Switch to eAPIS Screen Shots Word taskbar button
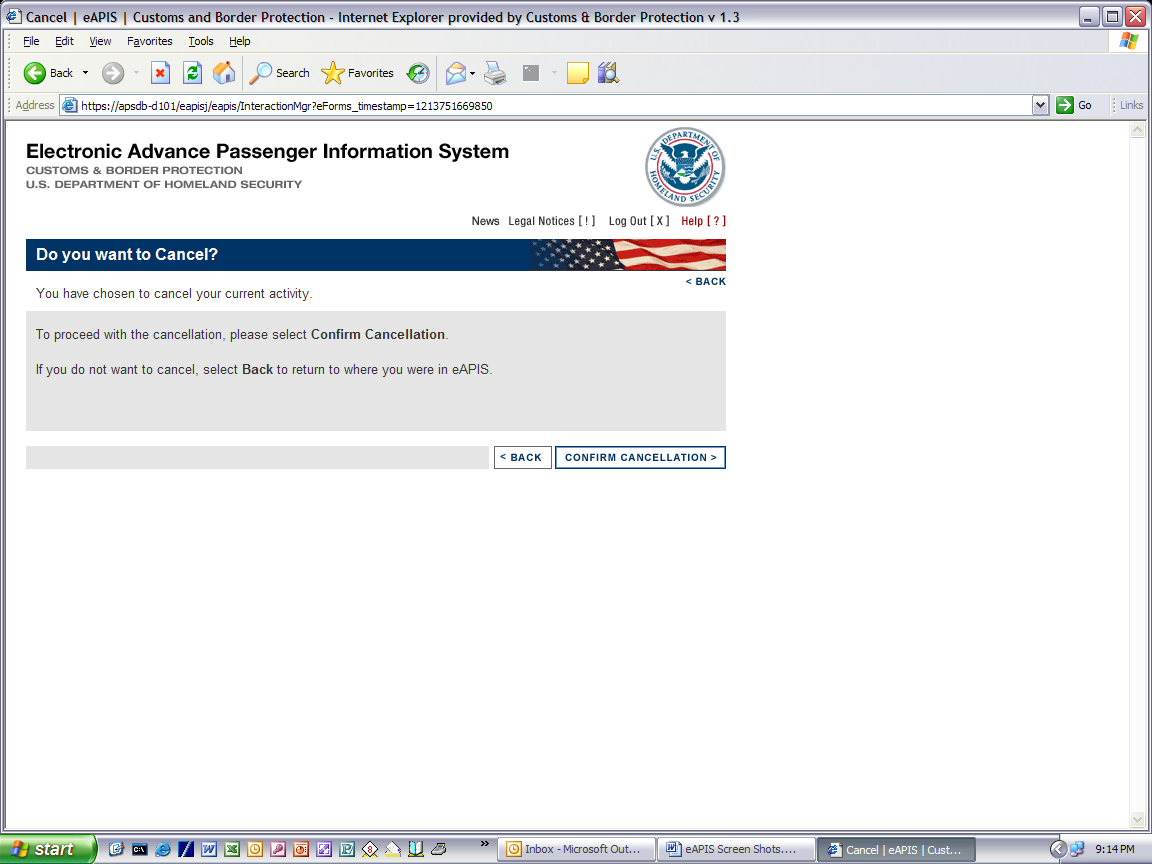This screenshot has width=1152, height=864. click(x=737, y=849)
